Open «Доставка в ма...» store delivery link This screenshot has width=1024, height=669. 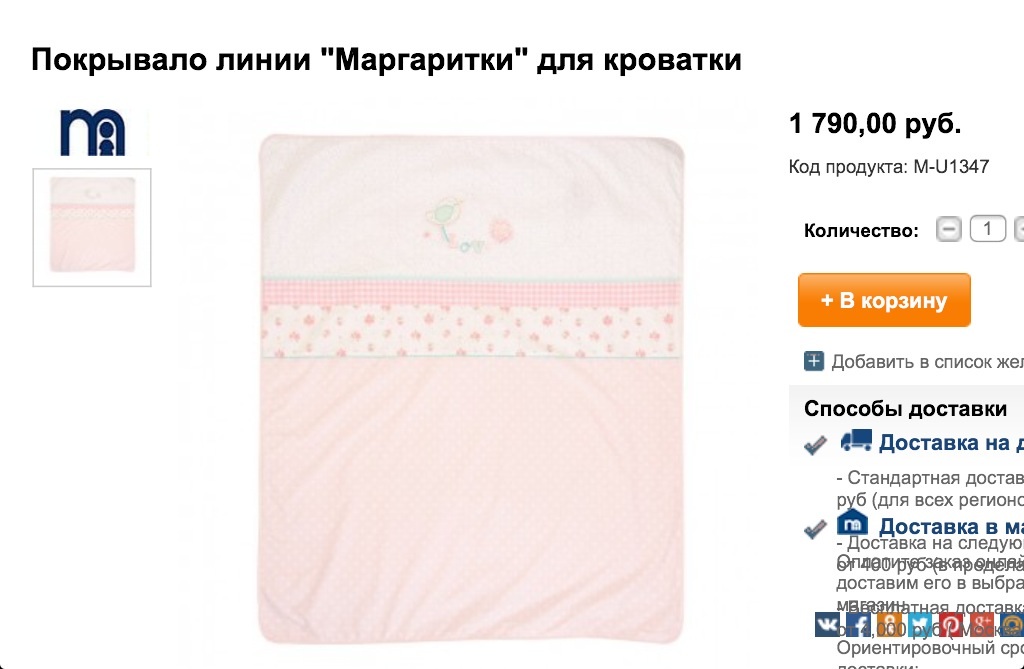951,526
